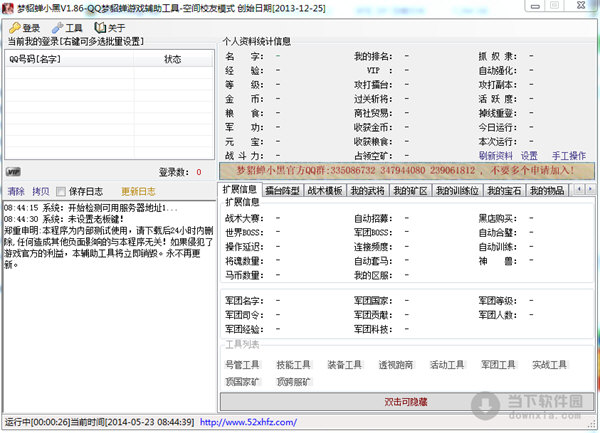Click the QQ号码[名字] column header

(x=70, y=59)
